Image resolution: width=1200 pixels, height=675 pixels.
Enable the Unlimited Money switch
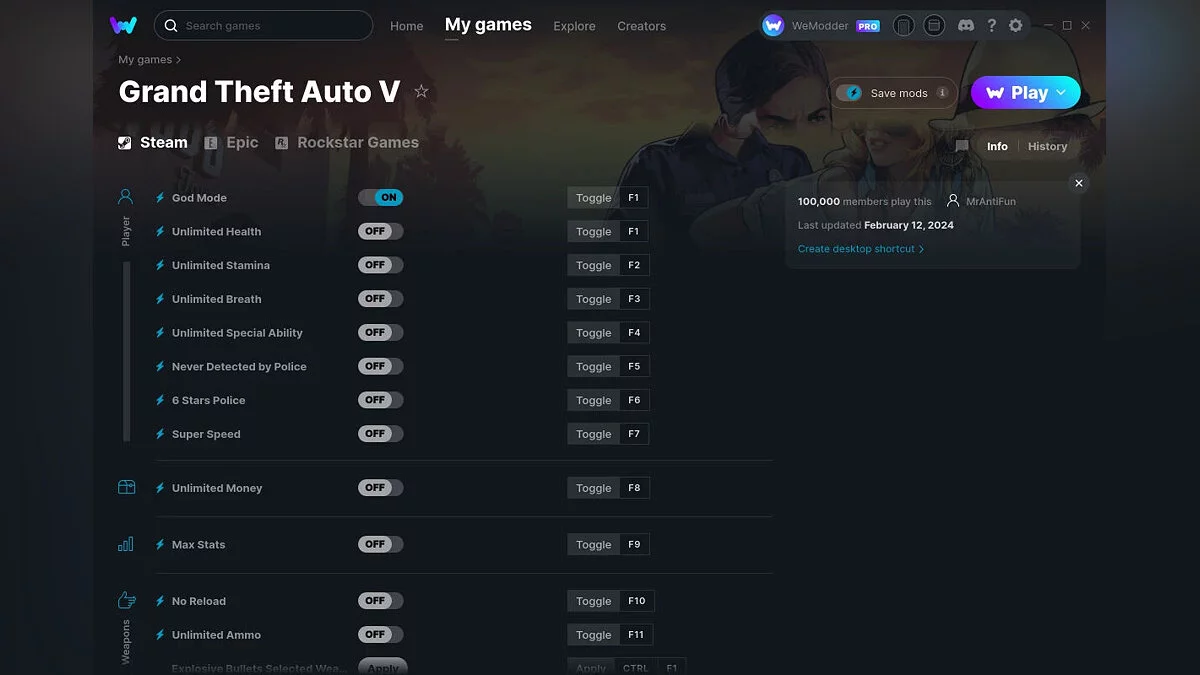[381, 488]
